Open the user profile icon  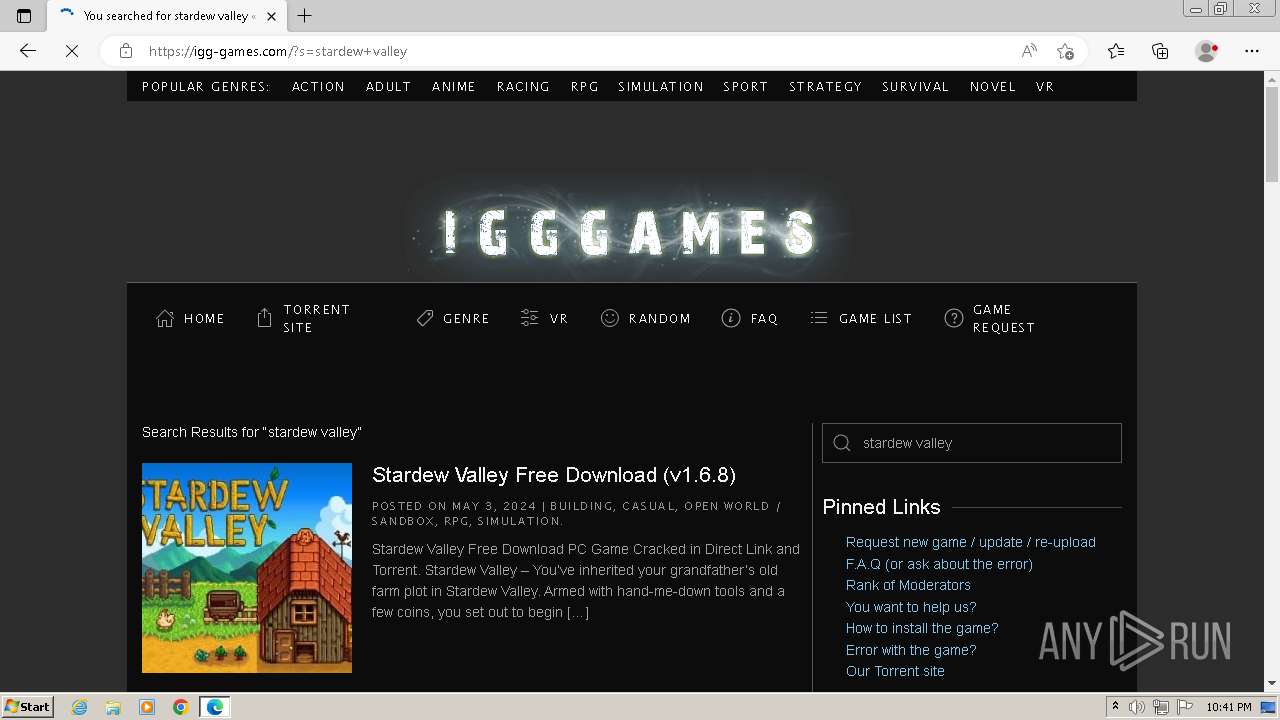click(1207, 51)
